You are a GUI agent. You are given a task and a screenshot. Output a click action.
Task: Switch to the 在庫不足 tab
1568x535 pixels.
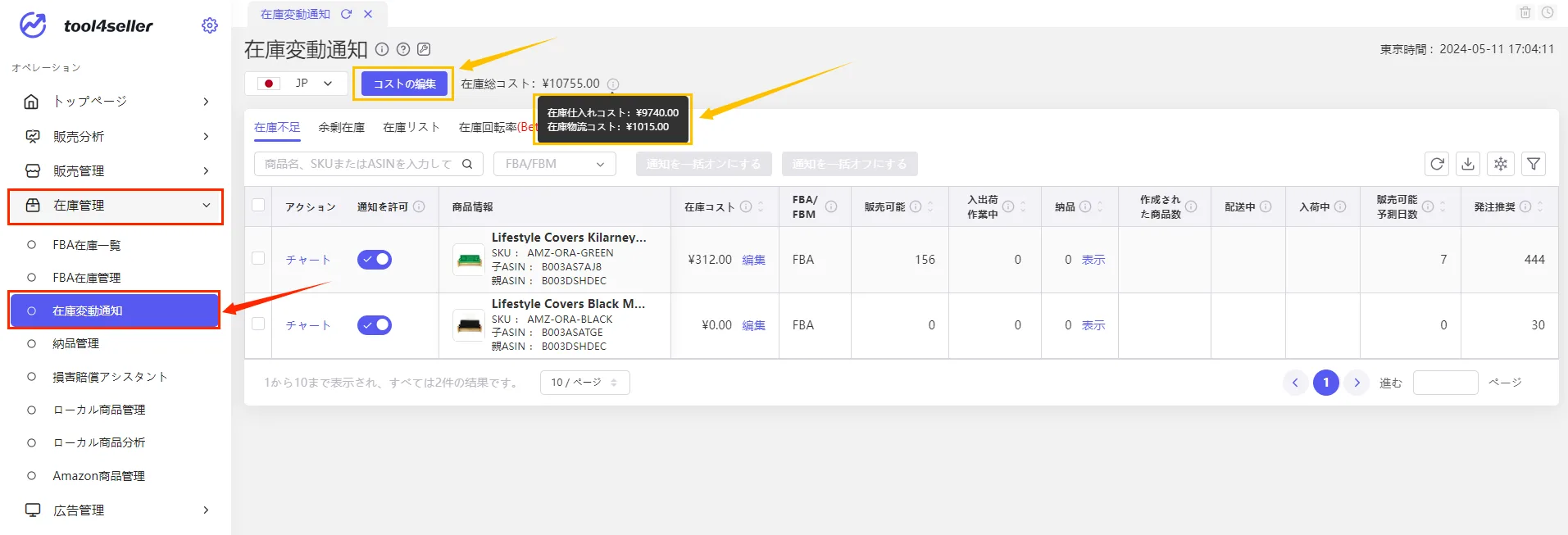(x=277, y=127)
